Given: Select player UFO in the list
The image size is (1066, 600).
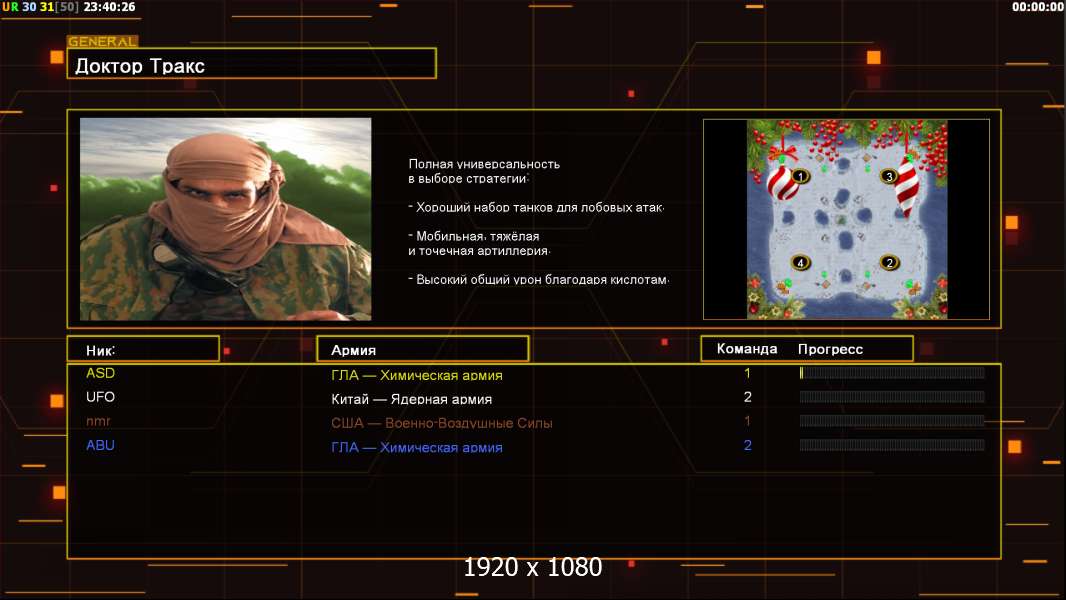Looking at the screenshot, I should pyautogui.click(x=100, y=397).
